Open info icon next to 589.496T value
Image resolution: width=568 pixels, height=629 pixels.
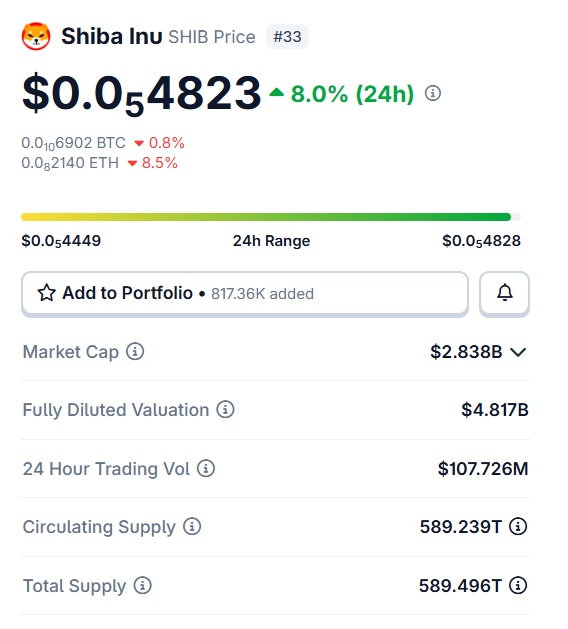point(518,585)
